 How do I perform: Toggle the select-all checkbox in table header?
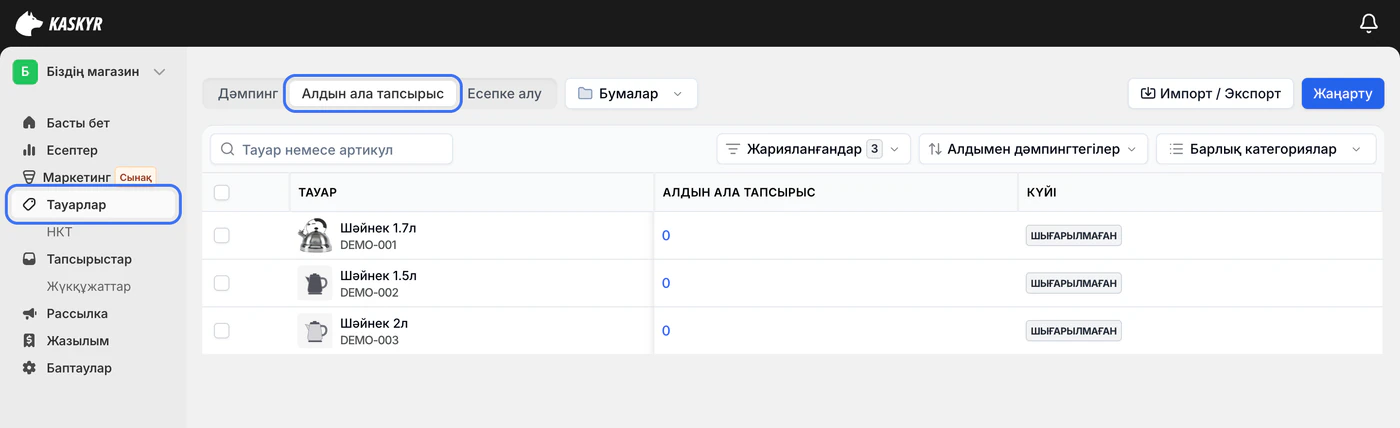coord(222,192)
